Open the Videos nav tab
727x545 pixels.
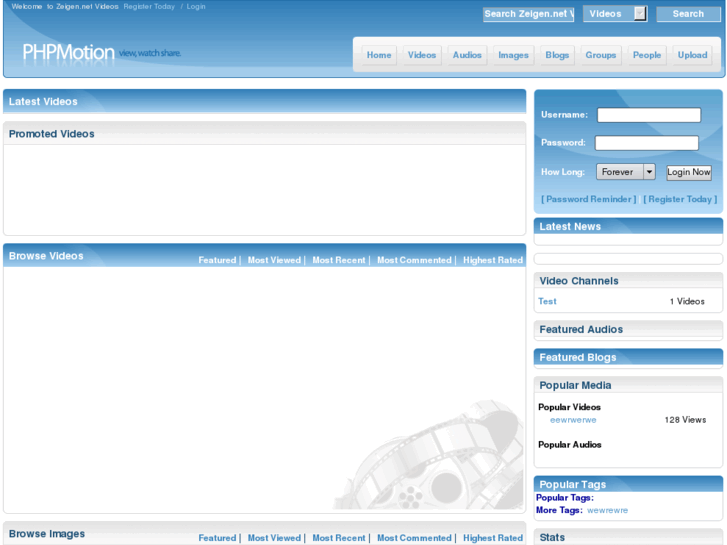point(421,55)
